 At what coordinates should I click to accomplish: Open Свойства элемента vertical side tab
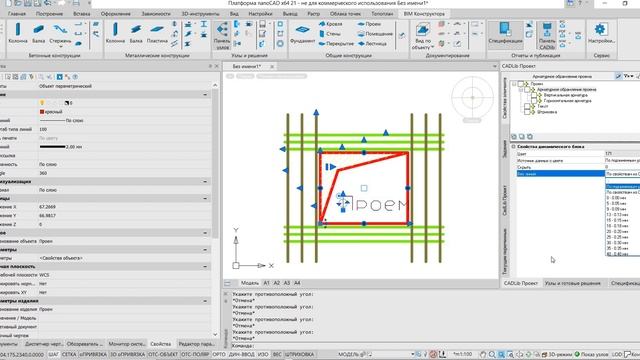[x=505, y=98]
